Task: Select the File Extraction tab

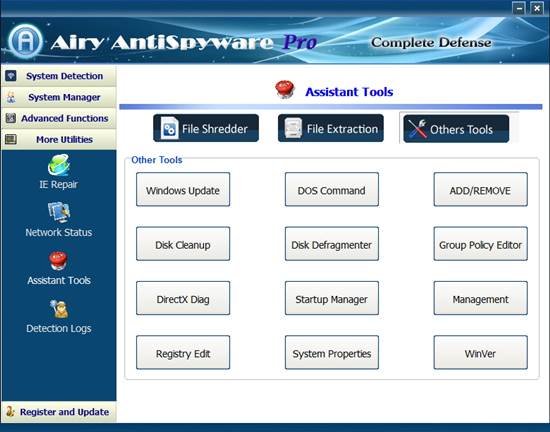Action: pyautogui.click(x=331, y=128)
